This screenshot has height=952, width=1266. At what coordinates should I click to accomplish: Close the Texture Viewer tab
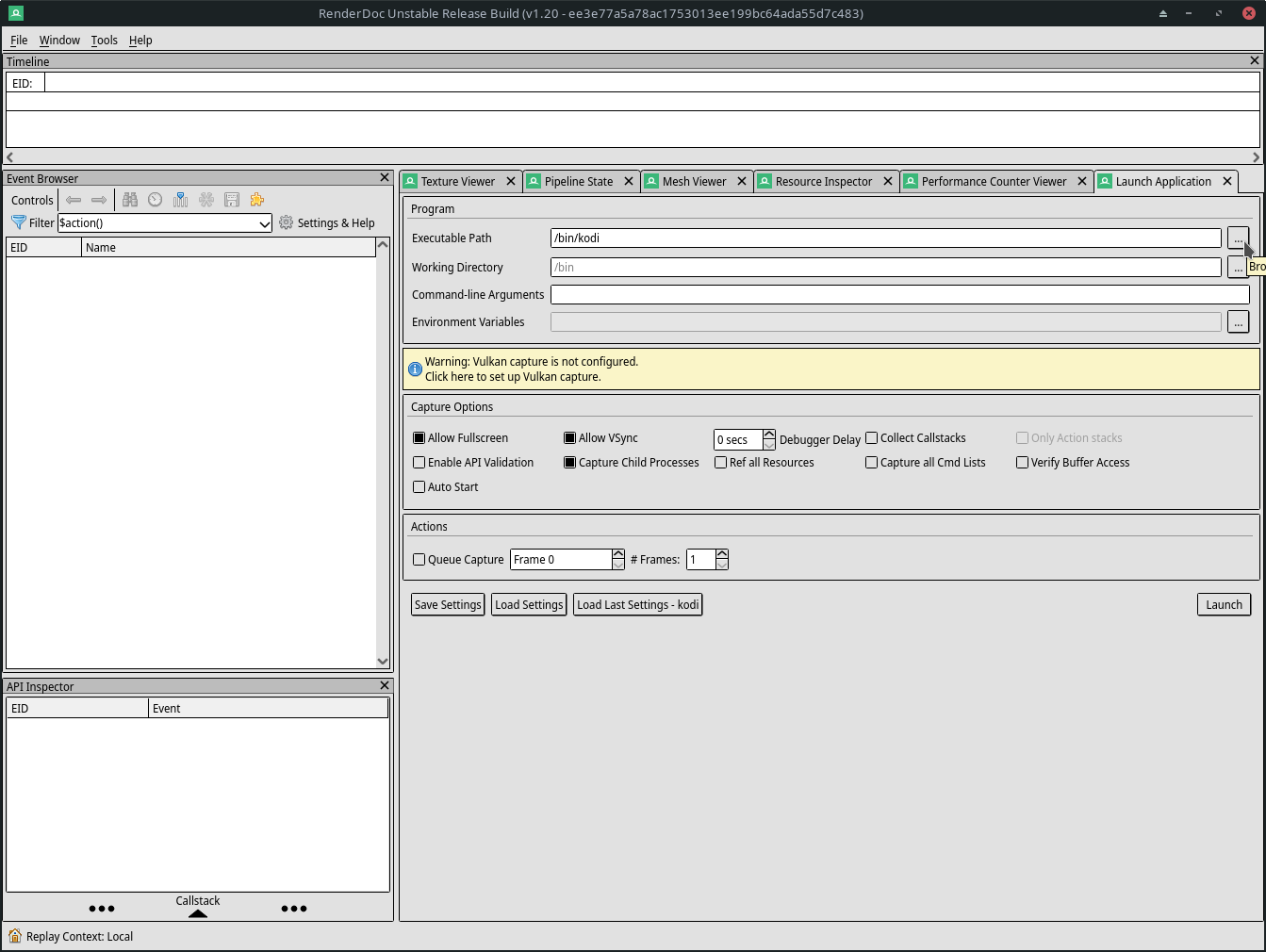pos(511,181)
